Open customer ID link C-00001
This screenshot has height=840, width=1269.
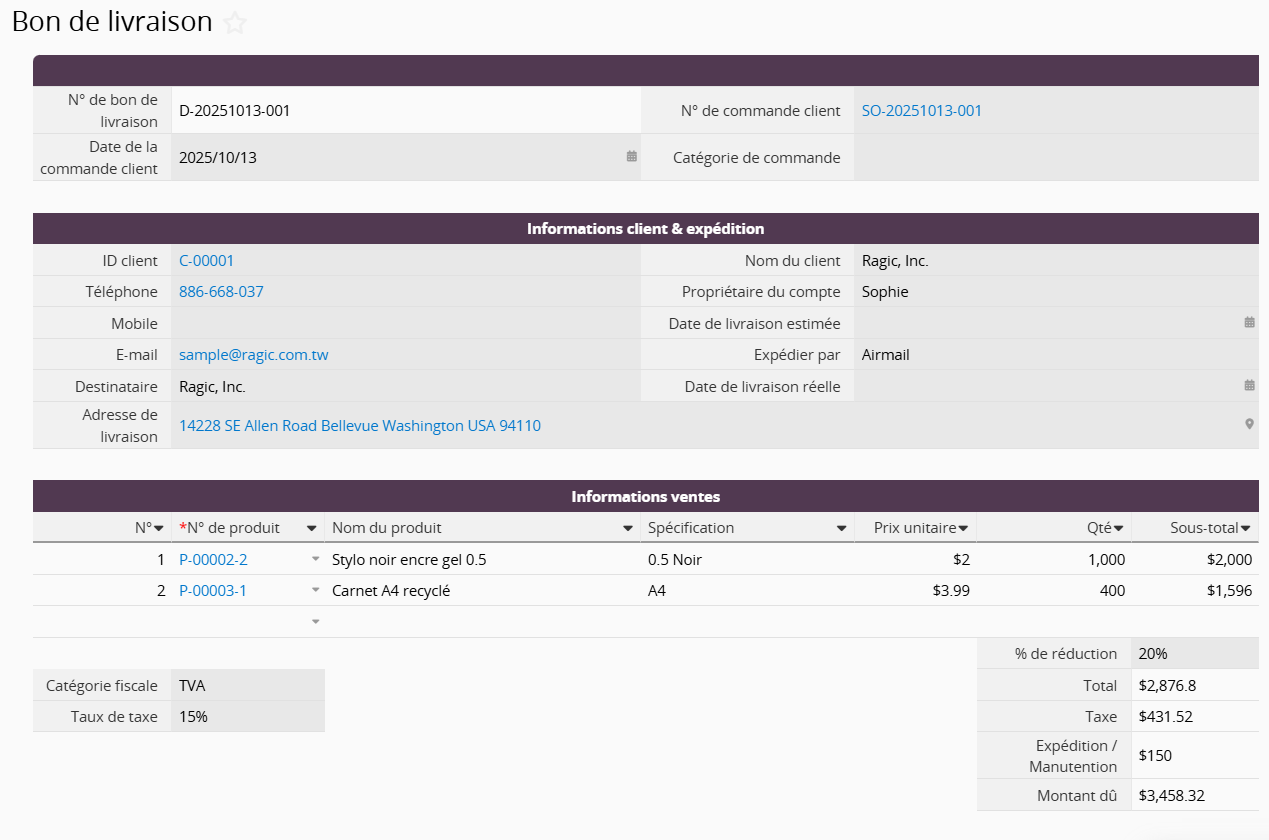tap(206, 261)
